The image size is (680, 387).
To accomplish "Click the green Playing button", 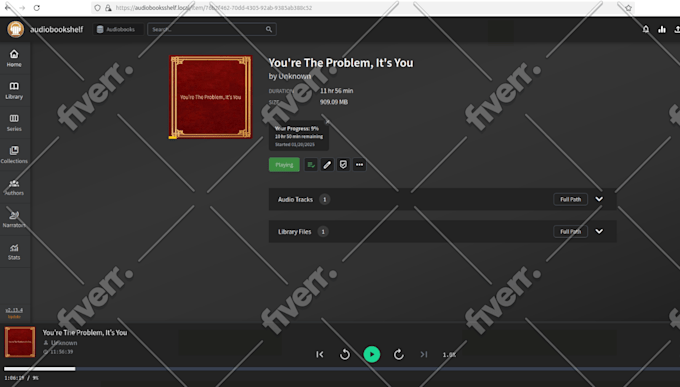I will (x=284, y=165).
